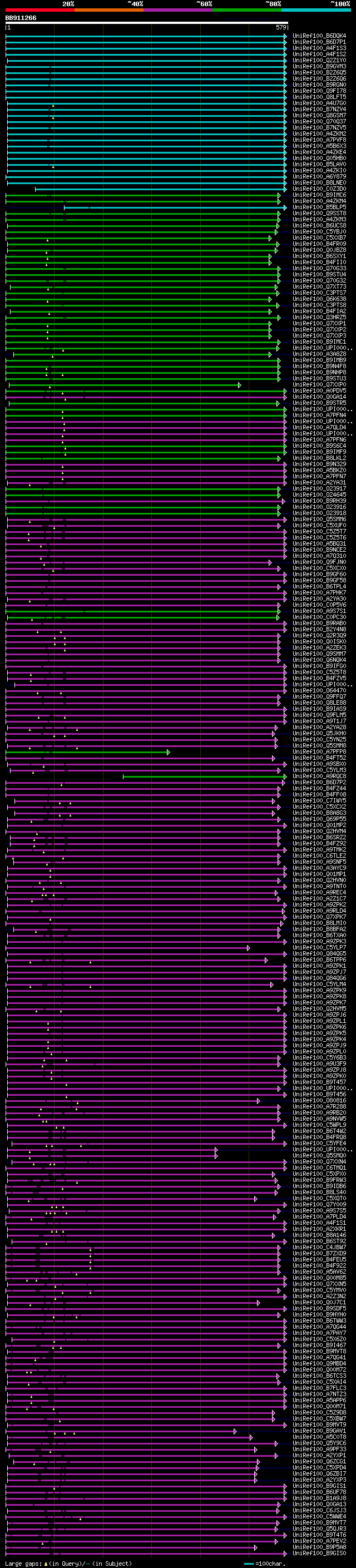Click hit label UniRef100_Q5SMM6

(319, 519)
